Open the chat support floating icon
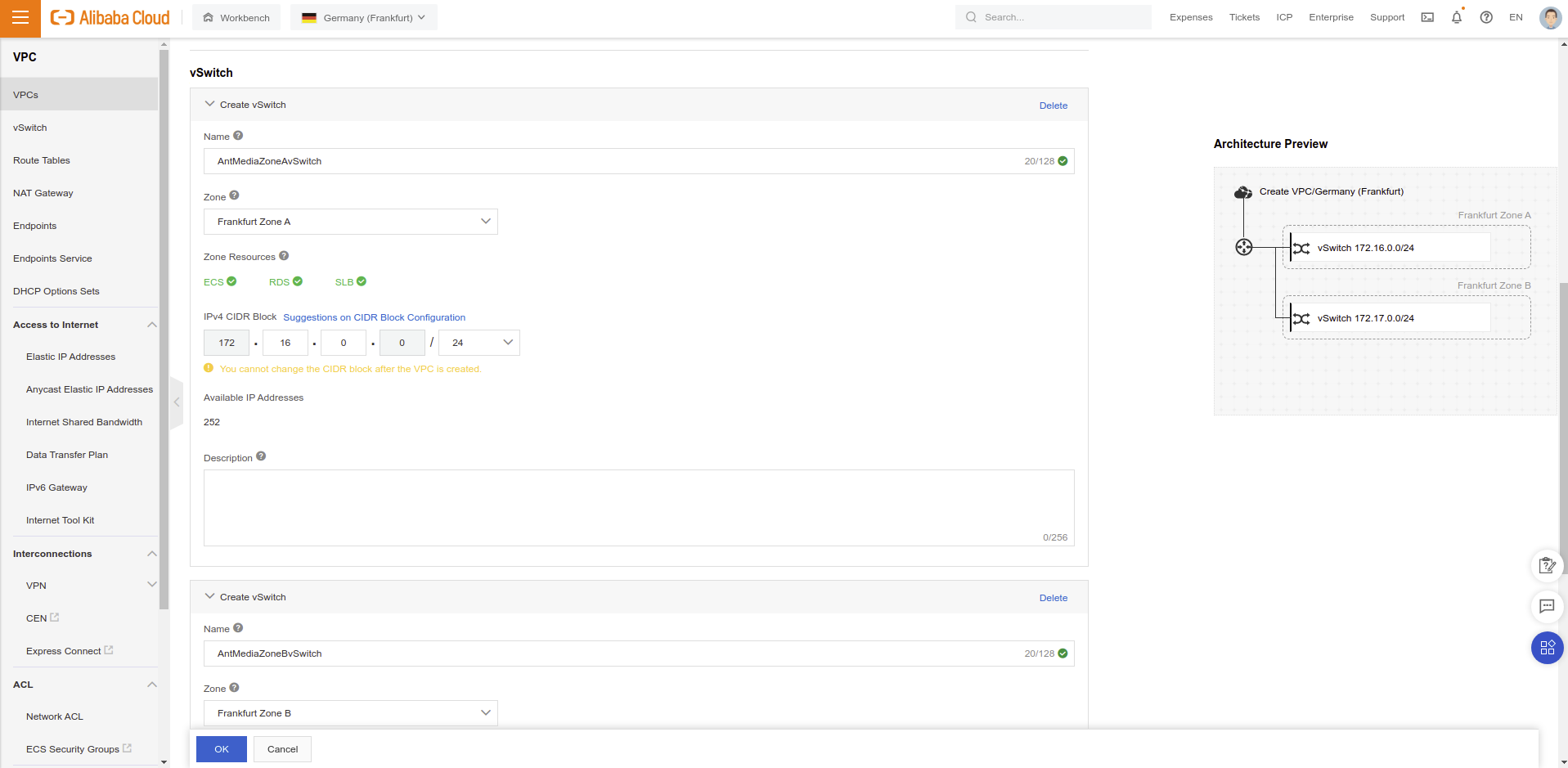The image size is (1568, 768). (x=1547, y=606)
